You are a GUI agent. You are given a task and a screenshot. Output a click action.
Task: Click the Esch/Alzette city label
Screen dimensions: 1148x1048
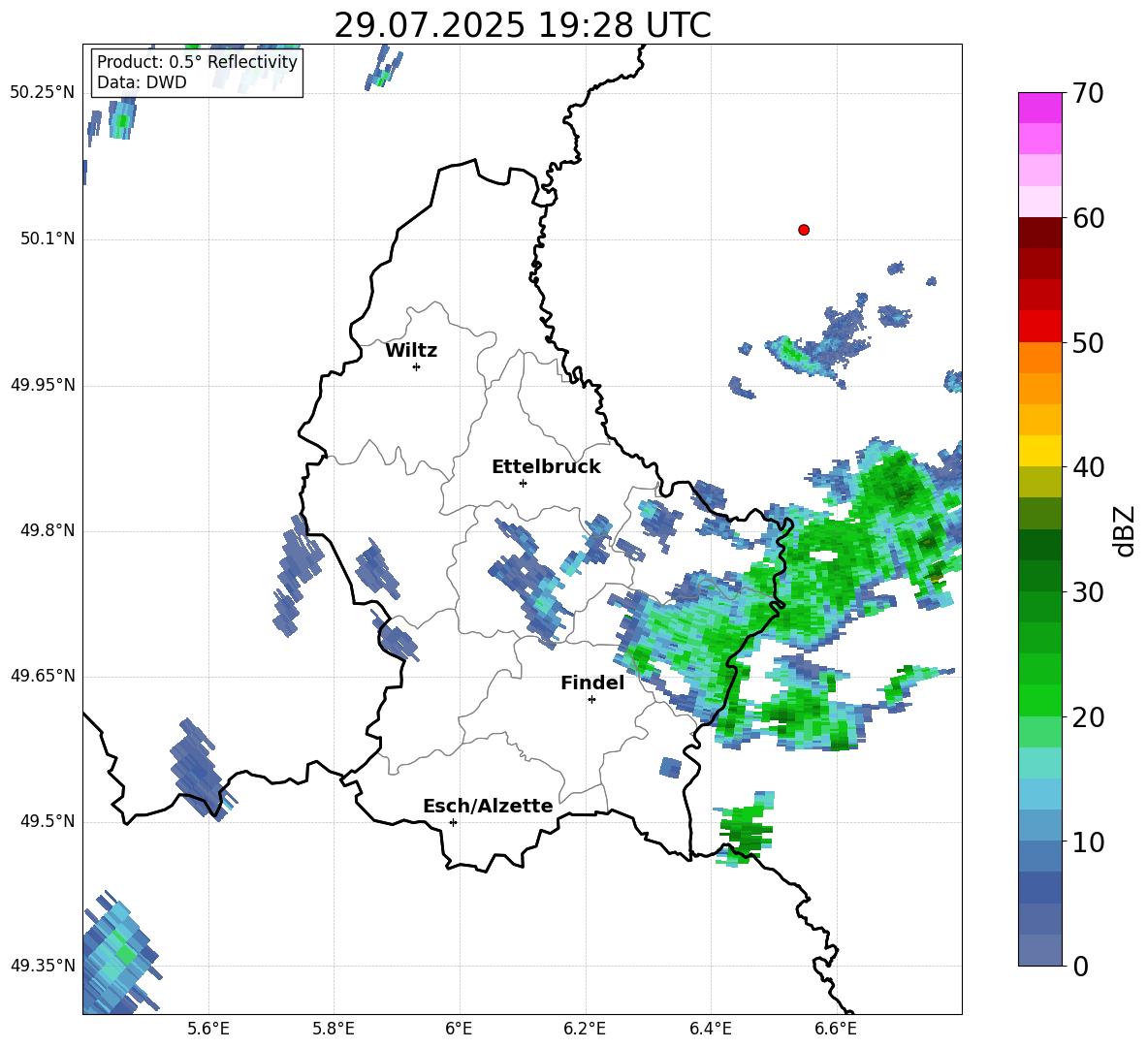coord(488,806)
